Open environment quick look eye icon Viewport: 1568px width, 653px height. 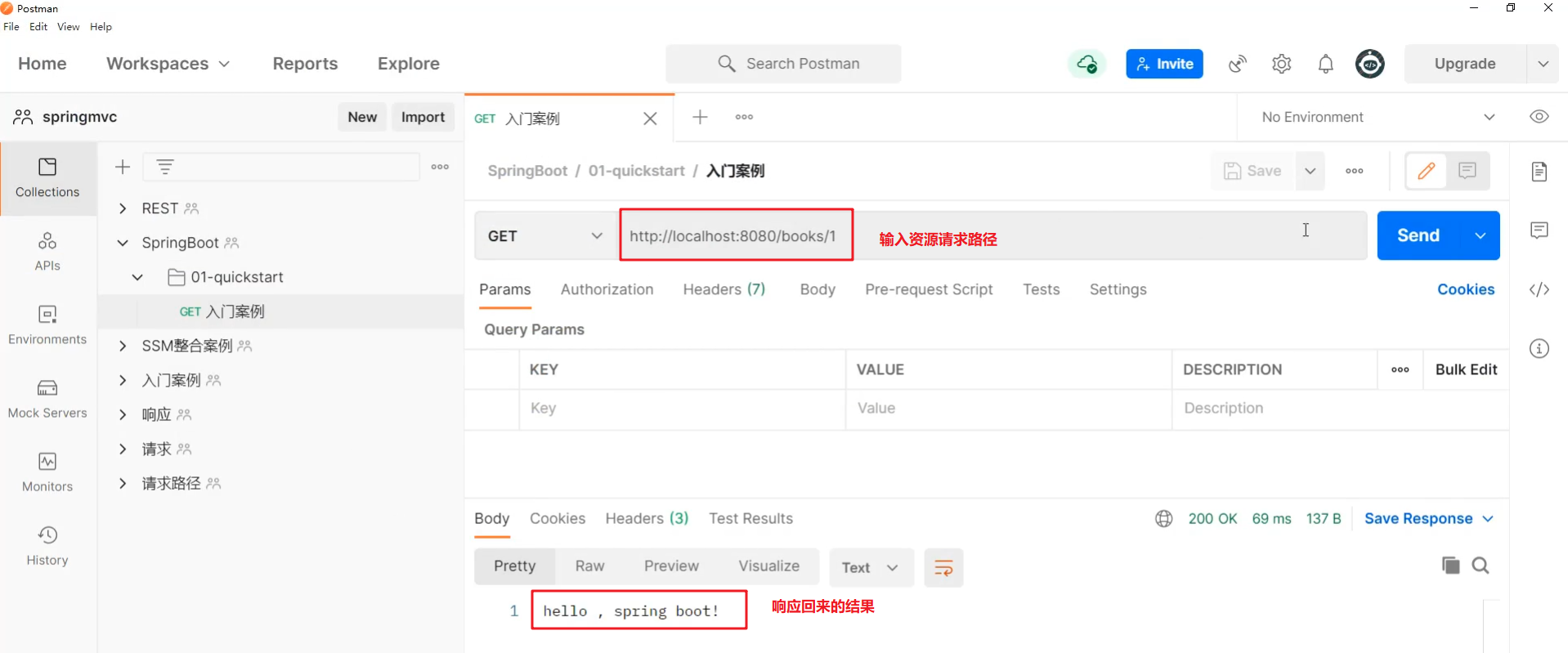1539,117
